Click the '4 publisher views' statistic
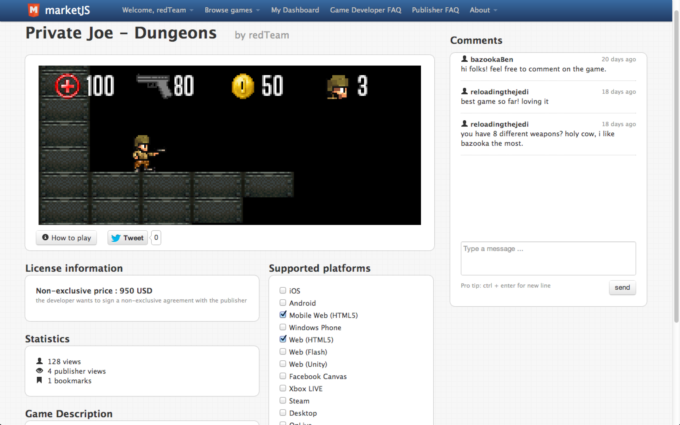The image size is (680, 425). click(x=76, y=371)
